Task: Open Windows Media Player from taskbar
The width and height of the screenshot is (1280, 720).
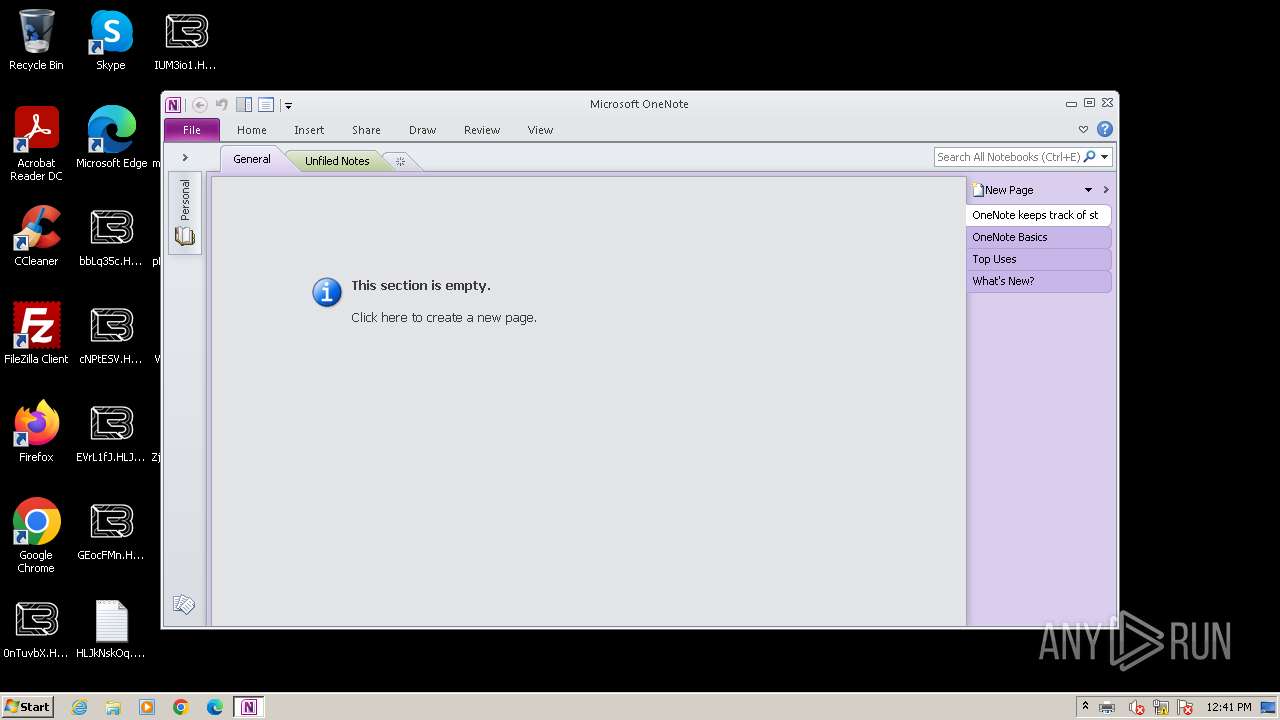Action: tap(147, 707)
